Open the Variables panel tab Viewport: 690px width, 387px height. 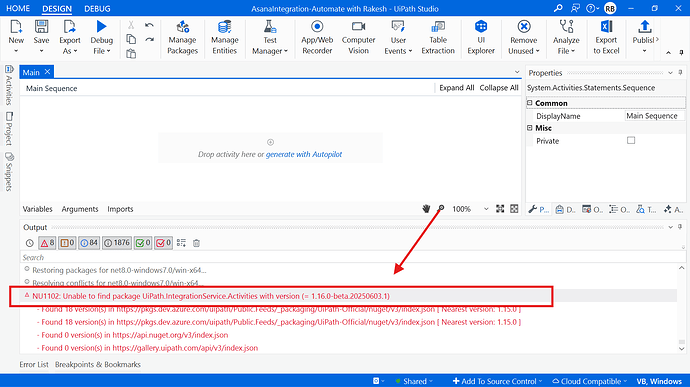[37, 209]
